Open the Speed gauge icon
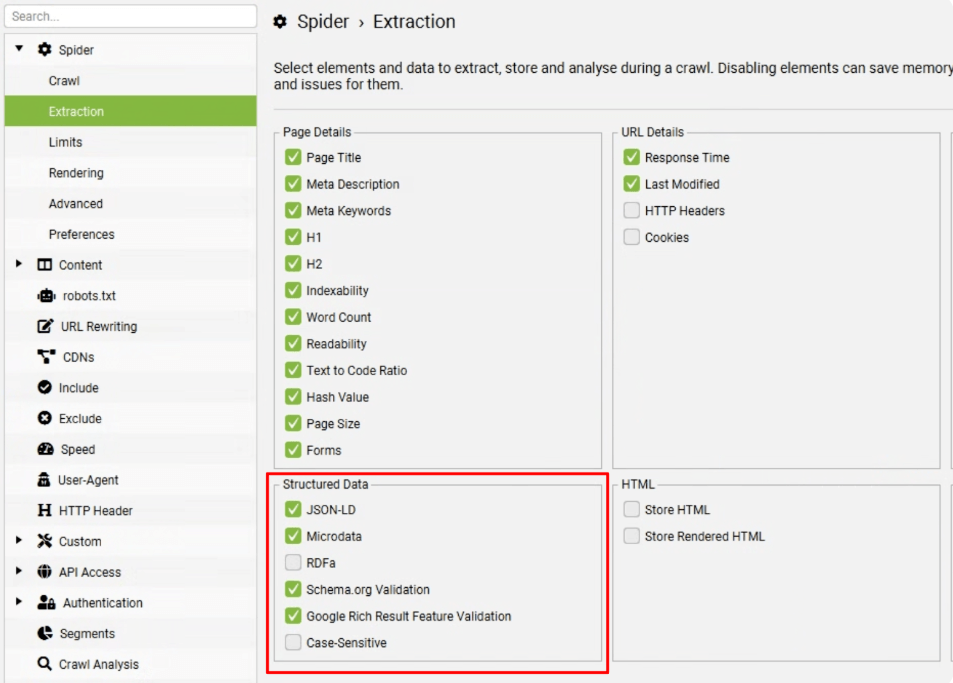 click(x=46, y=449)
